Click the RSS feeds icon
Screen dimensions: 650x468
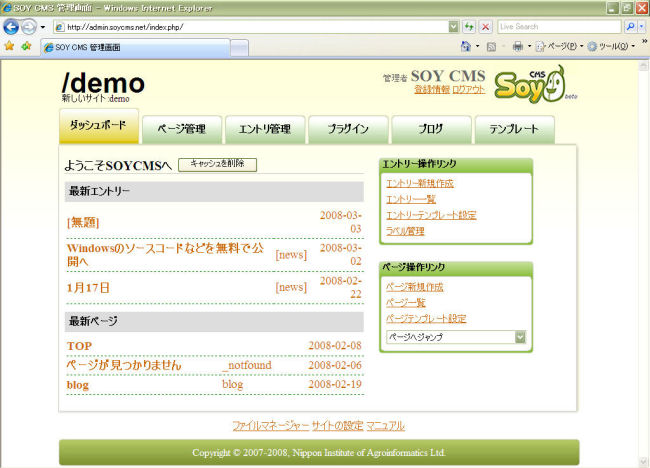491,47
